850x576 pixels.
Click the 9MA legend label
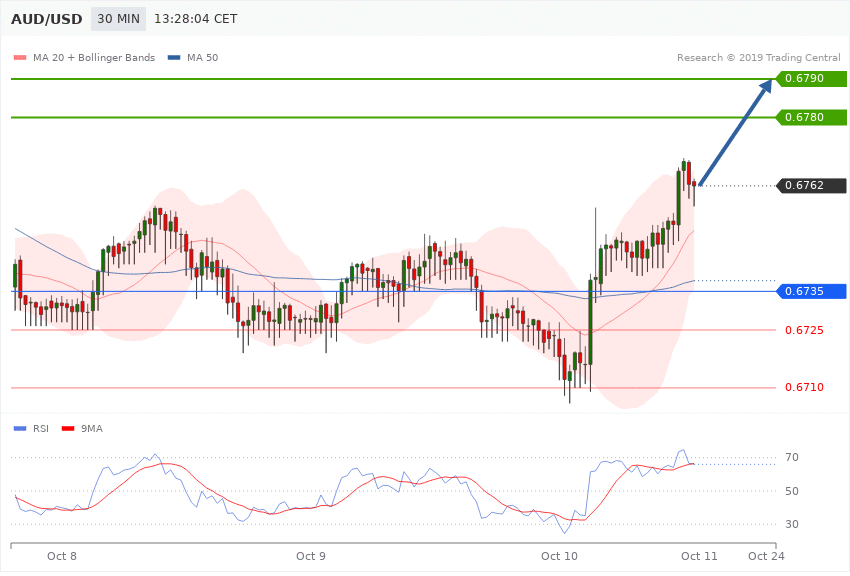(92, 429)
